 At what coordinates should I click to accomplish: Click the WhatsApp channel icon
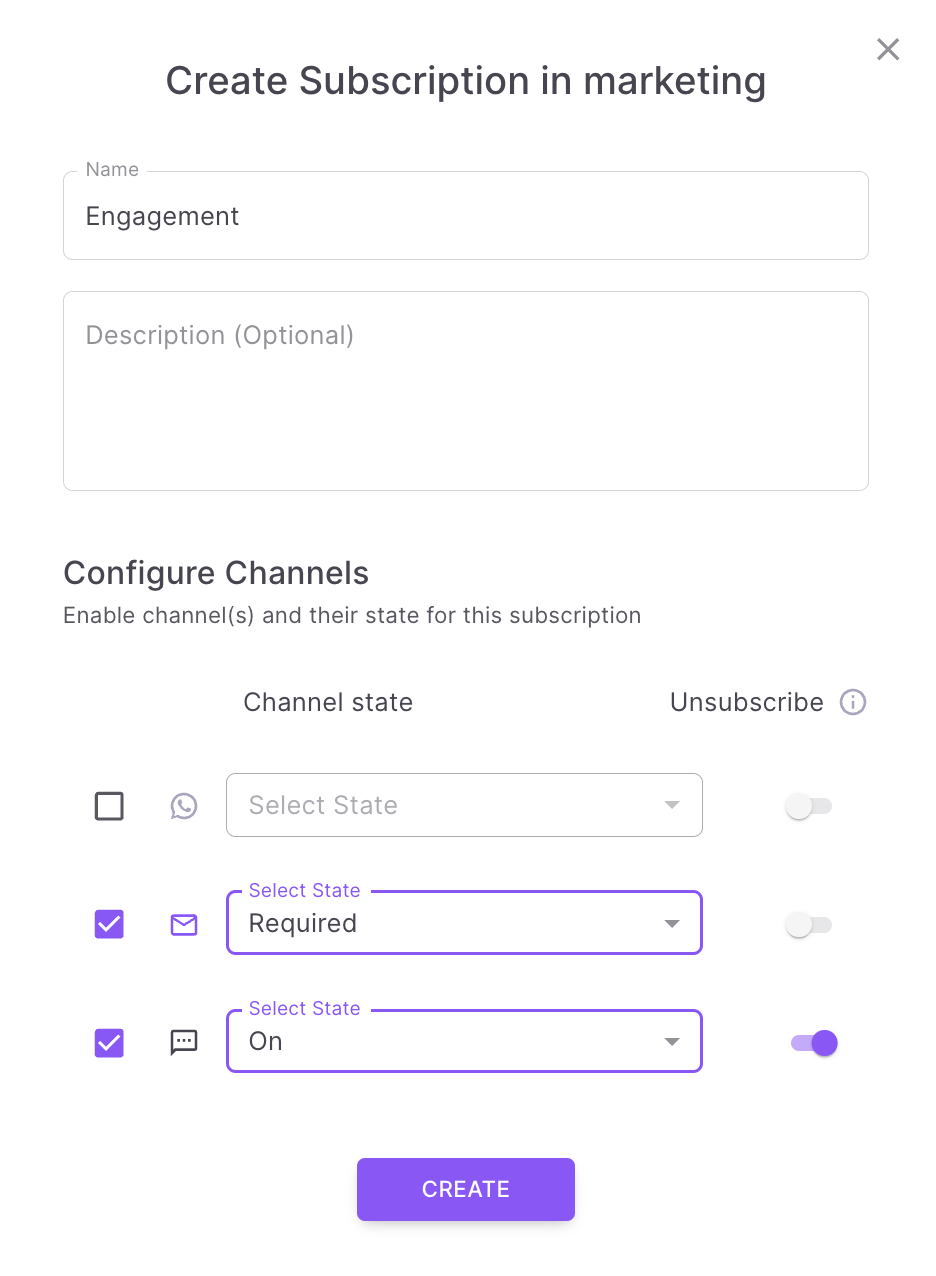(x=184, y=806)
